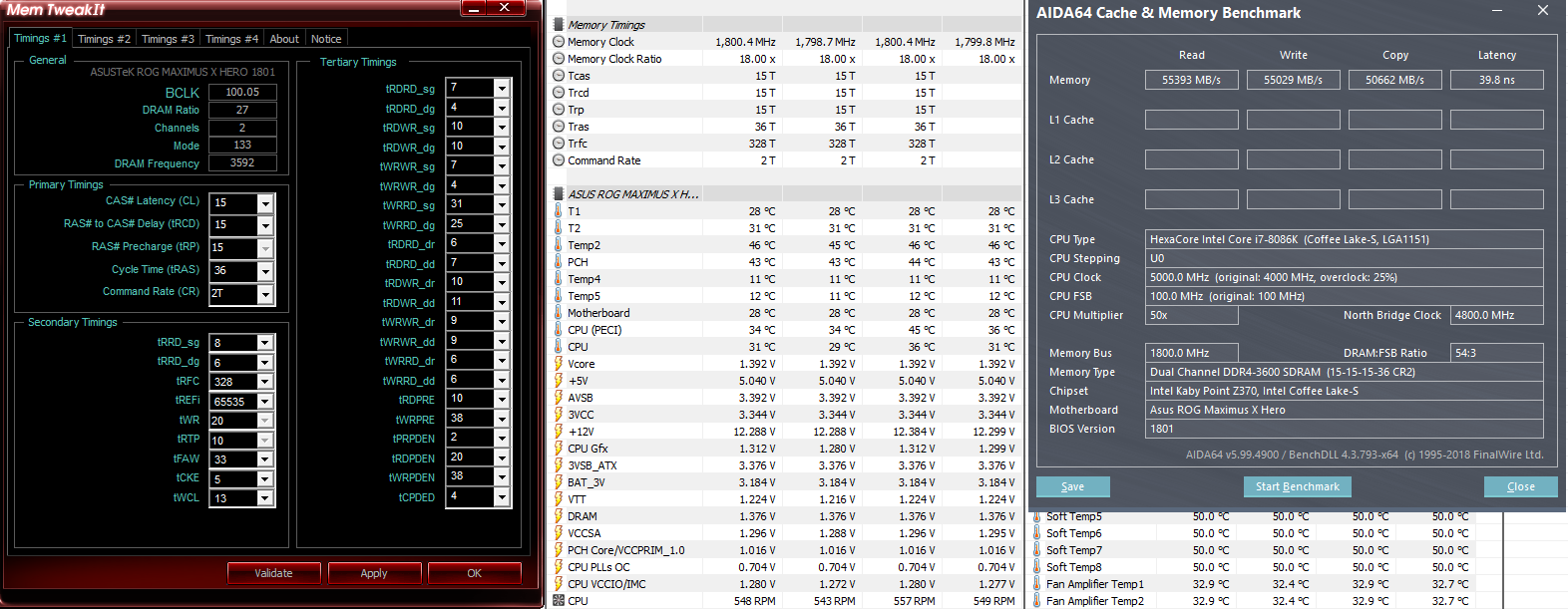This screenshot has height=609, width=1568.
Task: Click the +12V voltage lightning icon
Action: coord(559,432)
